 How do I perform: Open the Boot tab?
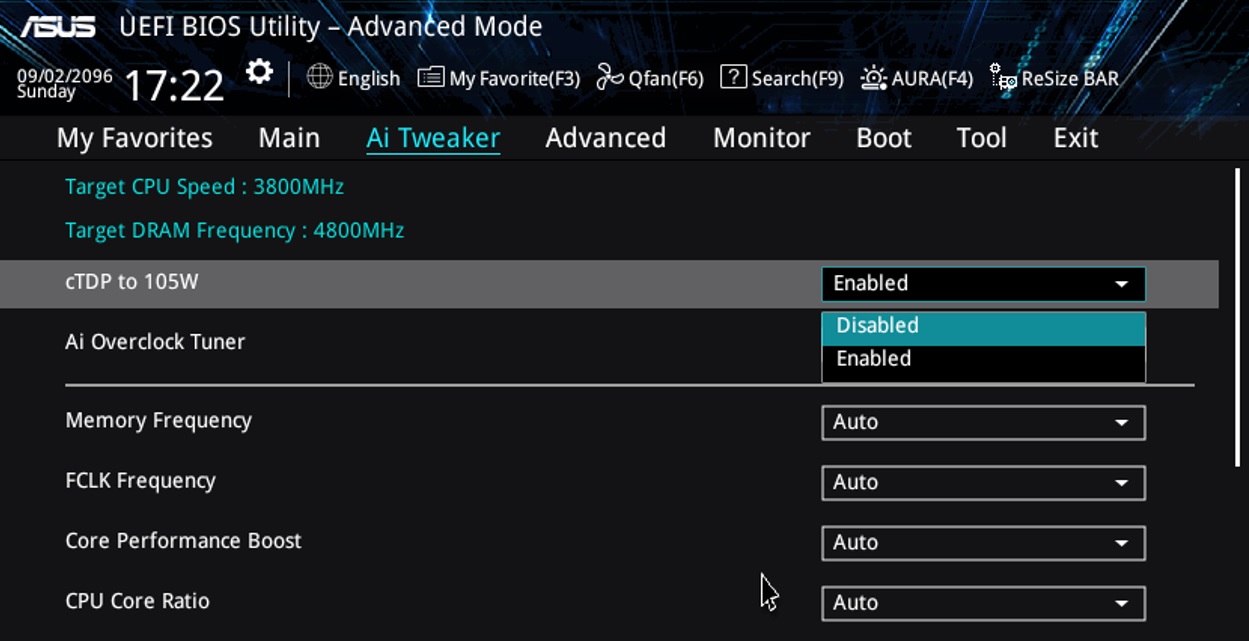(x=884, y=138)
